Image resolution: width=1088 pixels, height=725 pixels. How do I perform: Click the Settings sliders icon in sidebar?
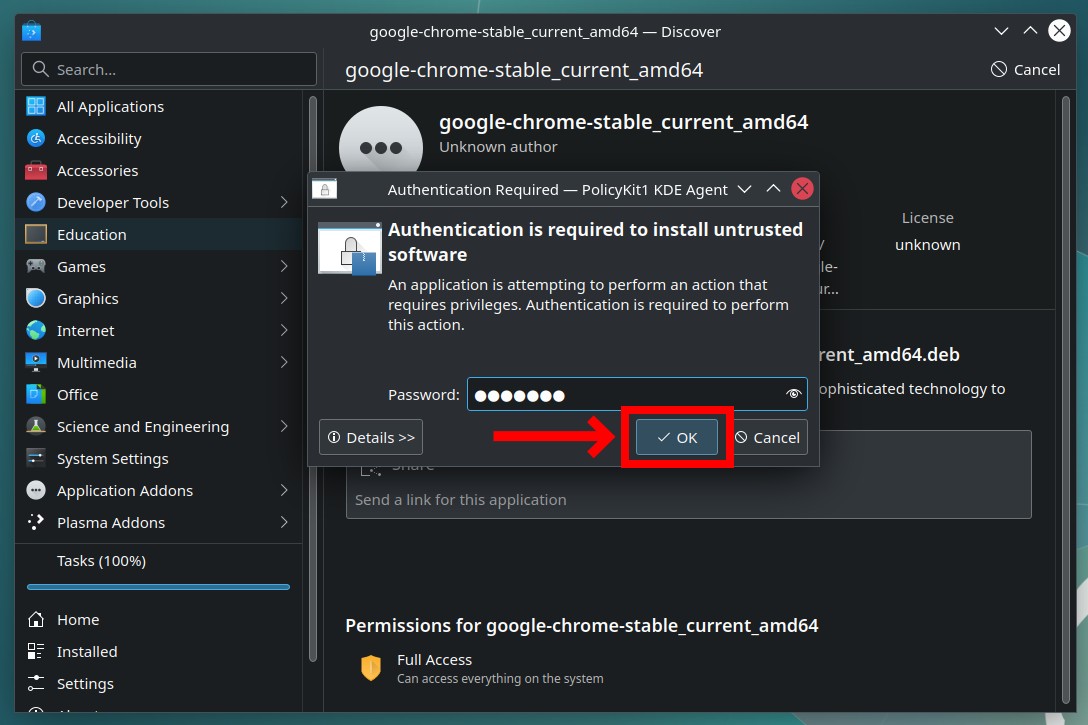tap(35, 683)
